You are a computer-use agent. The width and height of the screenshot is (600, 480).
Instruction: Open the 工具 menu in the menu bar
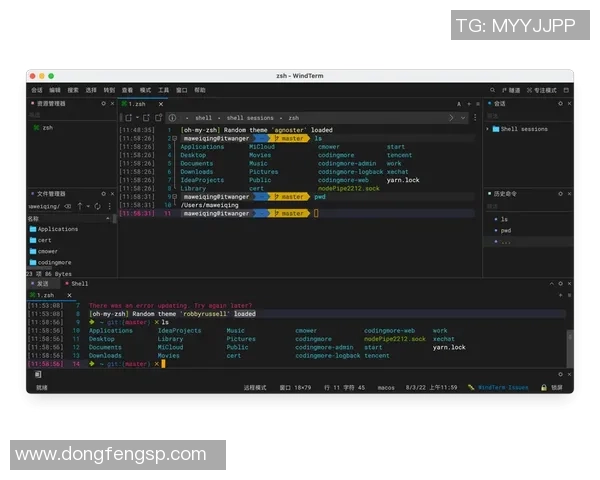click(163, 90)
